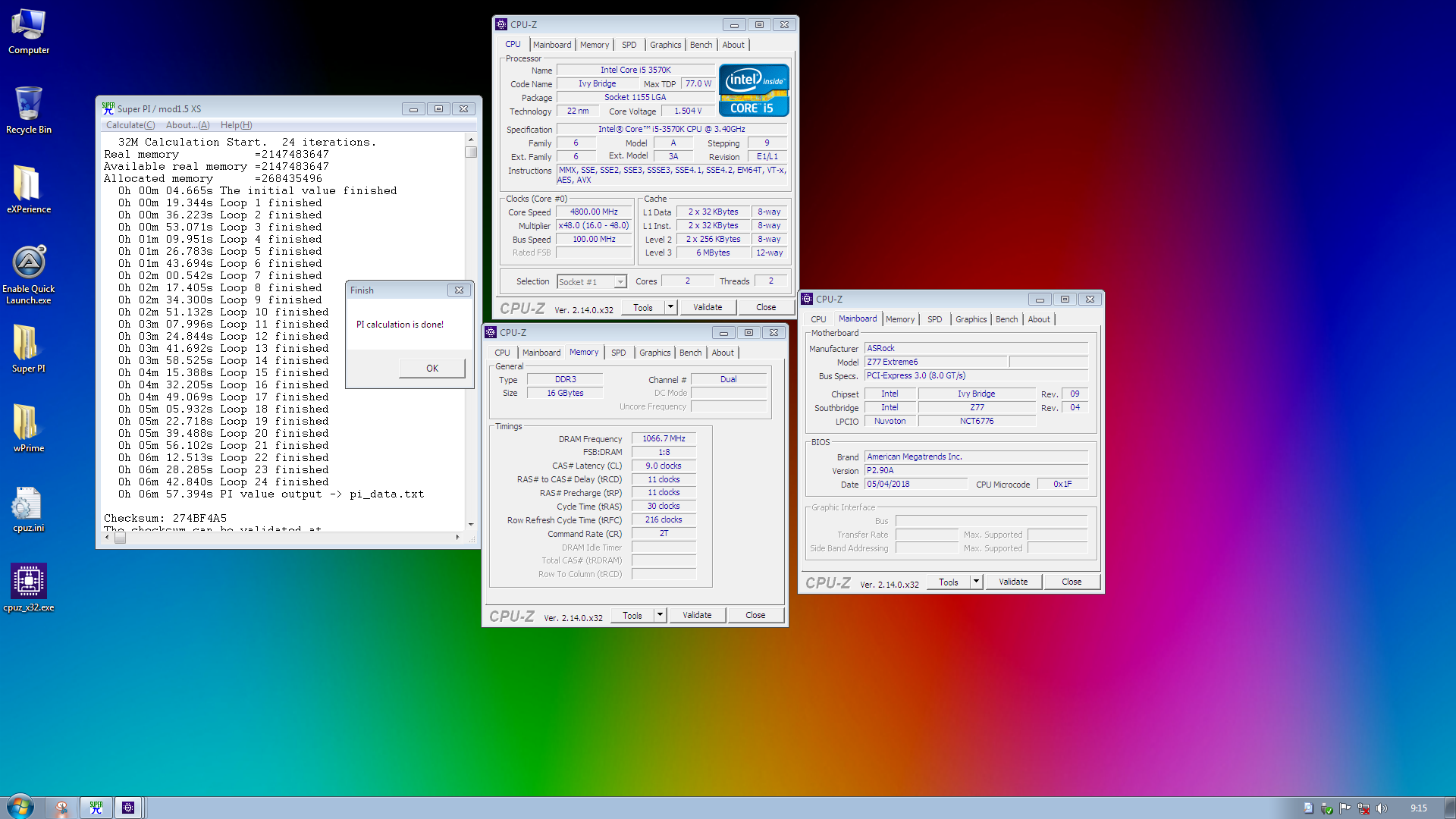Switch to Mainboard tab in CPU window
Screen dimensions: 1456x819
point(552,45)
